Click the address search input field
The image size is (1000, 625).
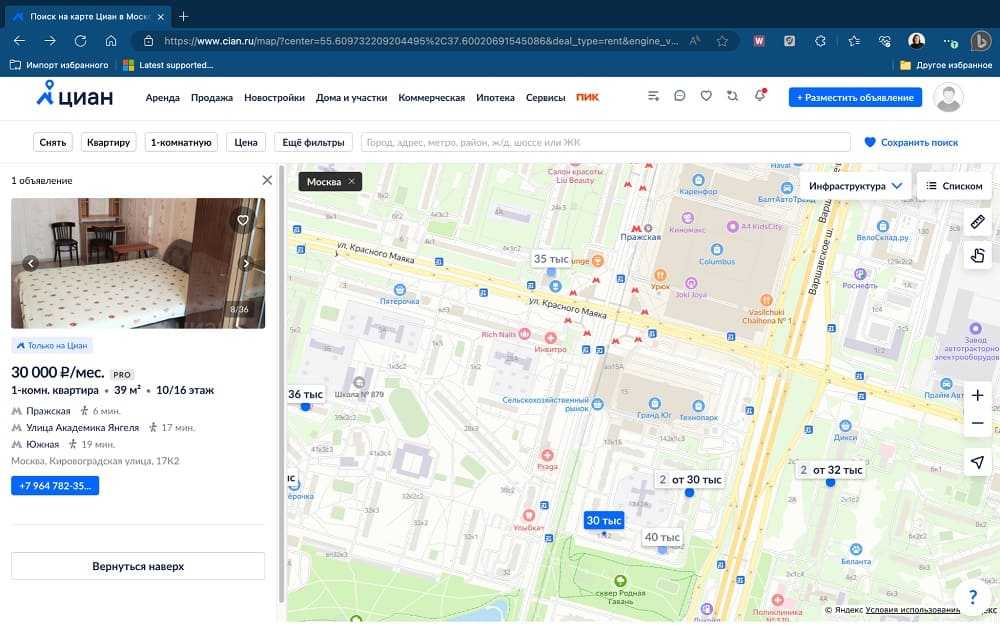coord(604,142)
